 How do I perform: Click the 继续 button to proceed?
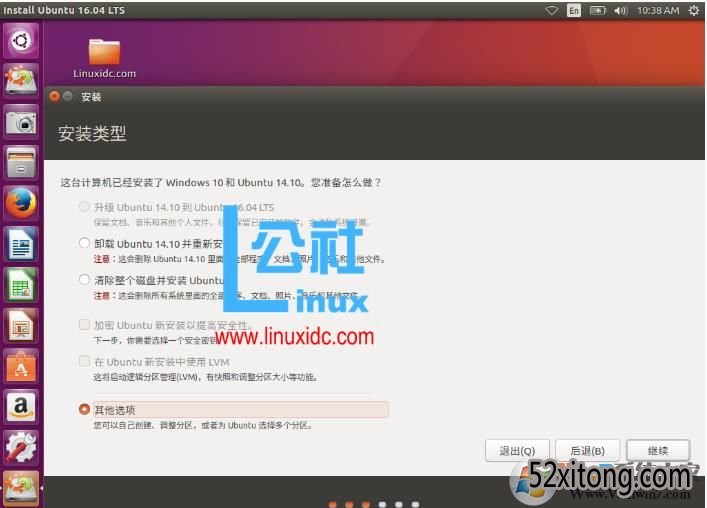658,450
